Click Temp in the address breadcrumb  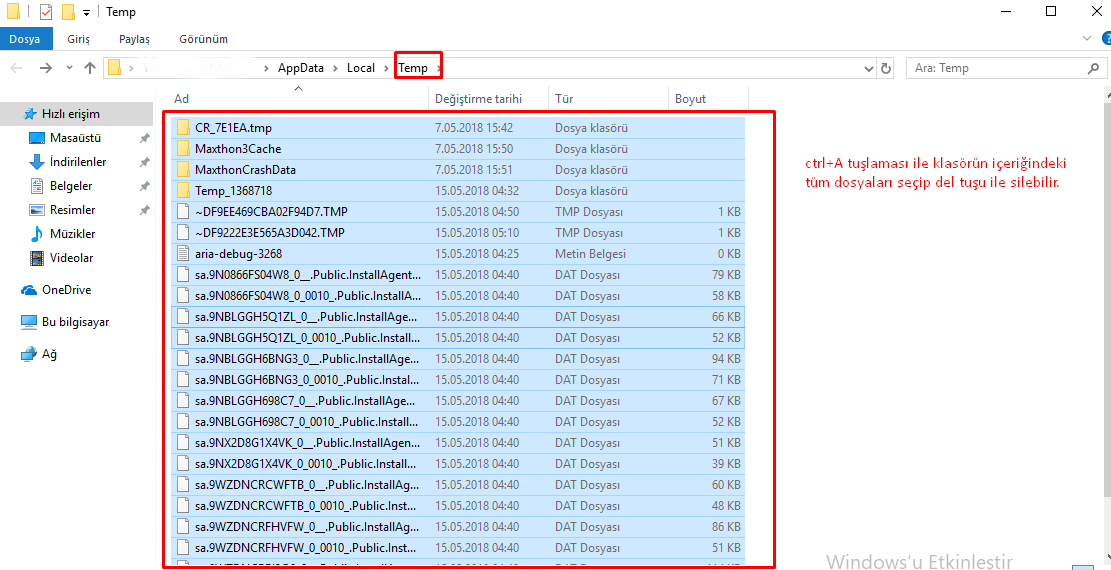coord(413,68)
